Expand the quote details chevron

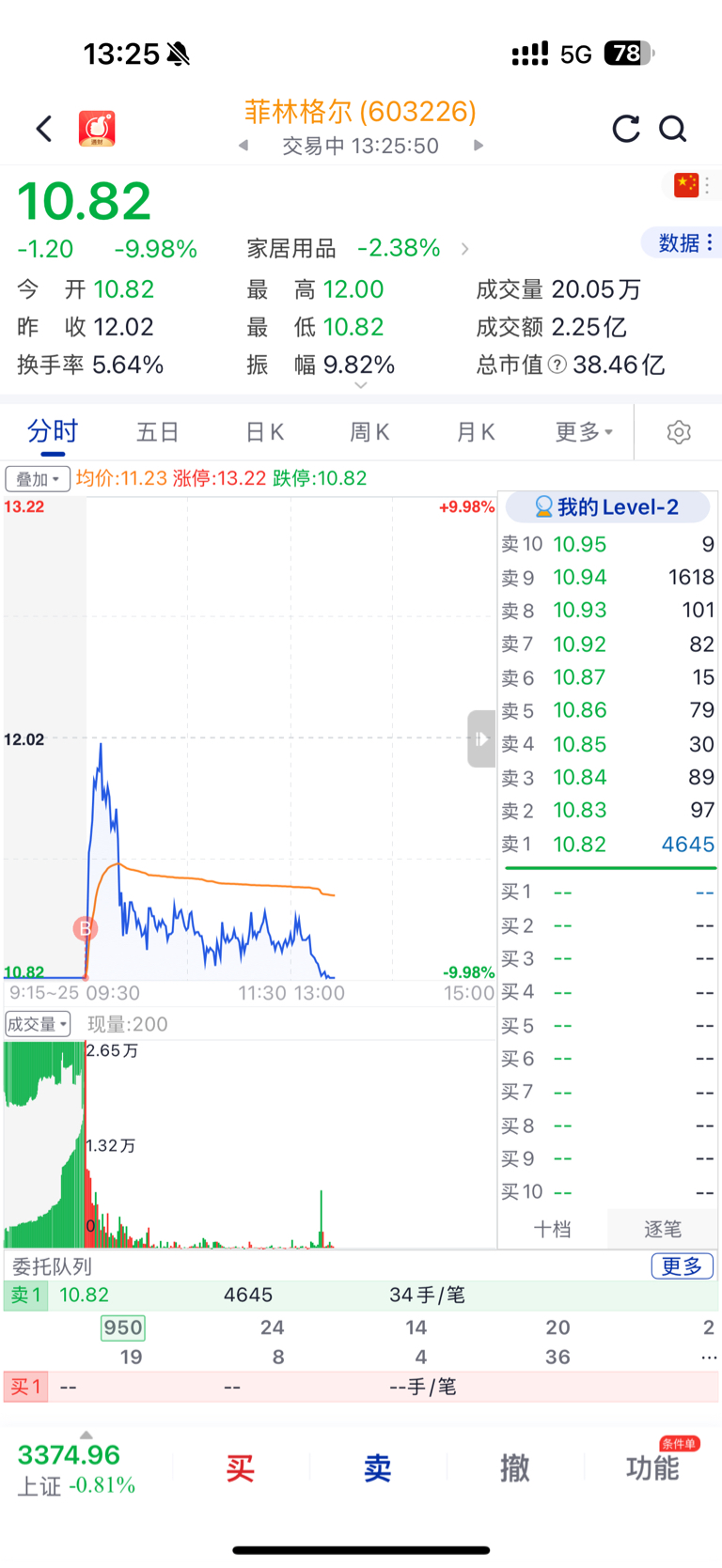[361, 386]
